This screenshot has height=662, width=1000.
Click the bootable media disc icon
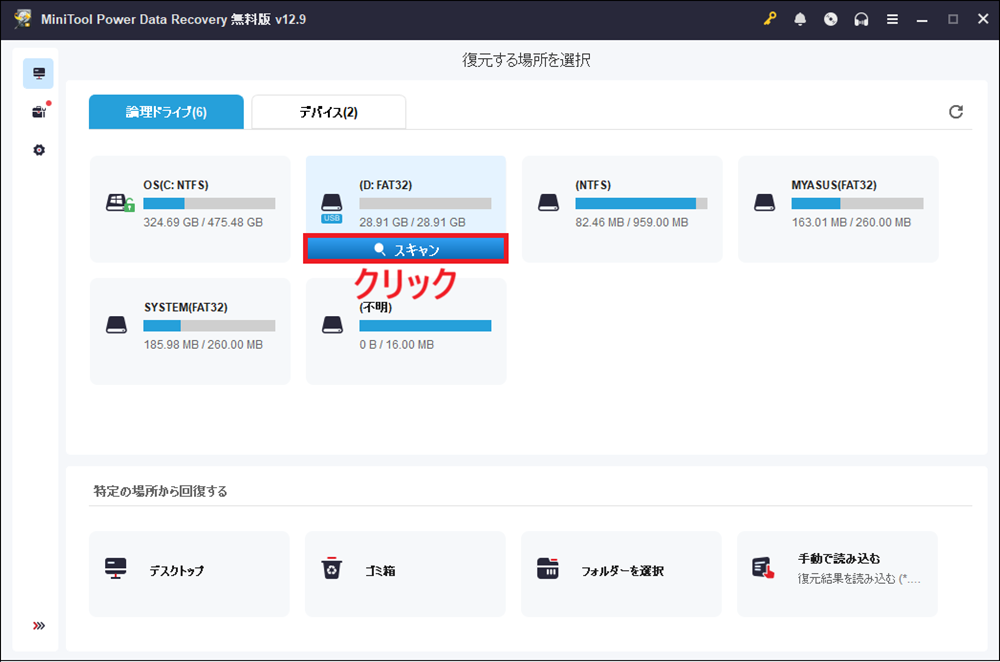coord(830,19)
